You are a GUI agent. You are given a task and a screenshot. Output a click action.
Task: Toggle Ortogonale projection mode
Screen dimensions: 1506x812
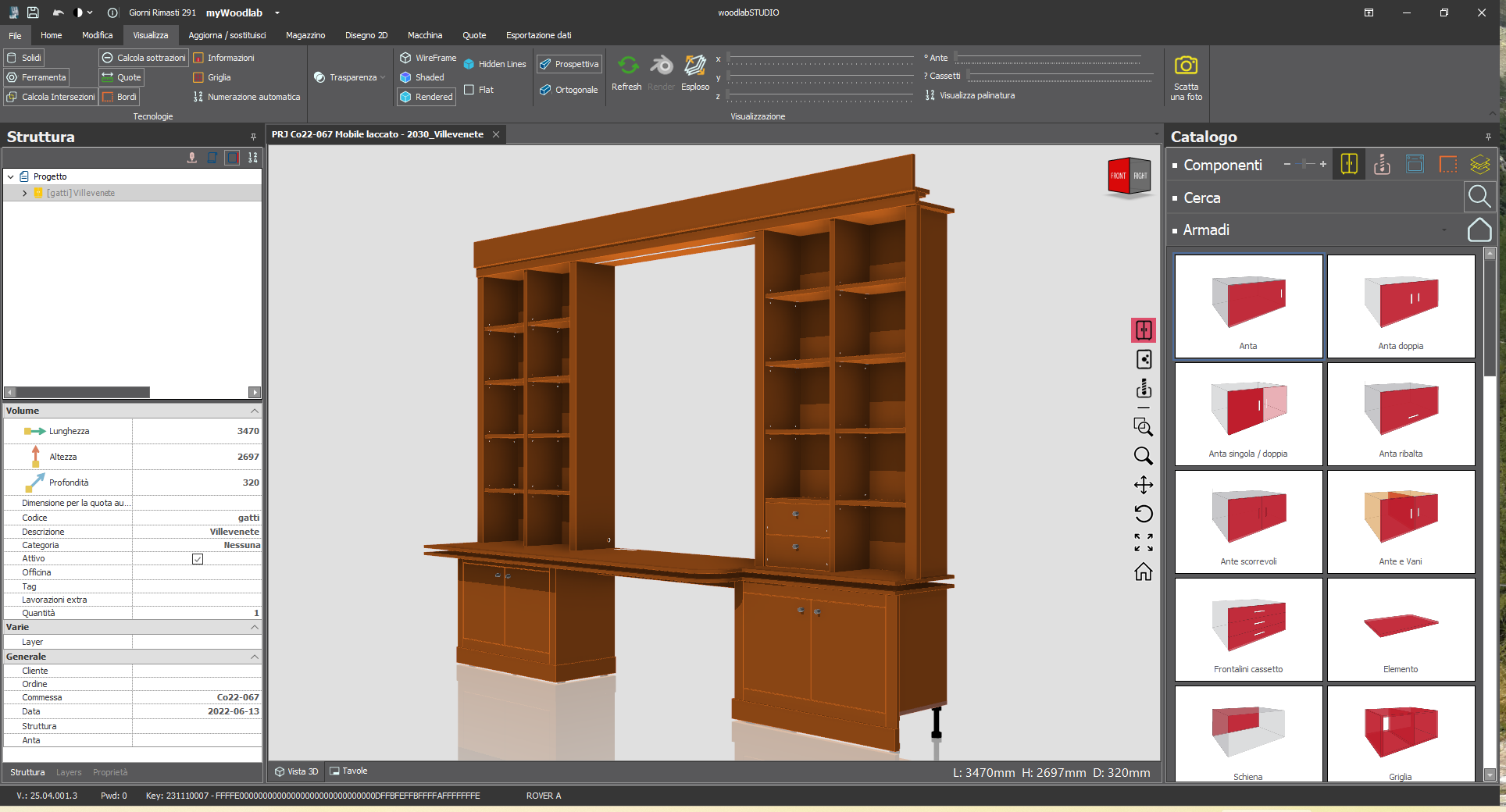click(569, 90)
